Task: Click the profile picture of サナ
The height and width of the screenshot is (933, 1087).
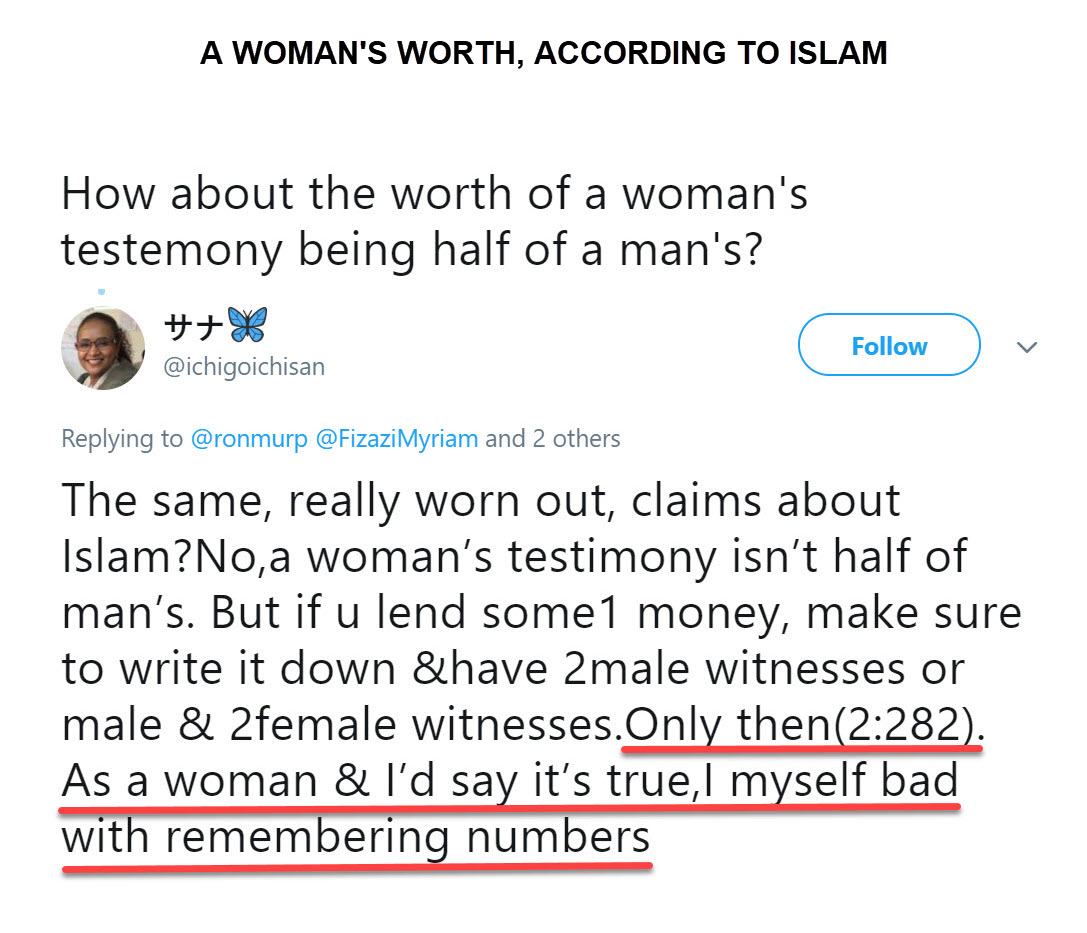Action: pos(103,348)
